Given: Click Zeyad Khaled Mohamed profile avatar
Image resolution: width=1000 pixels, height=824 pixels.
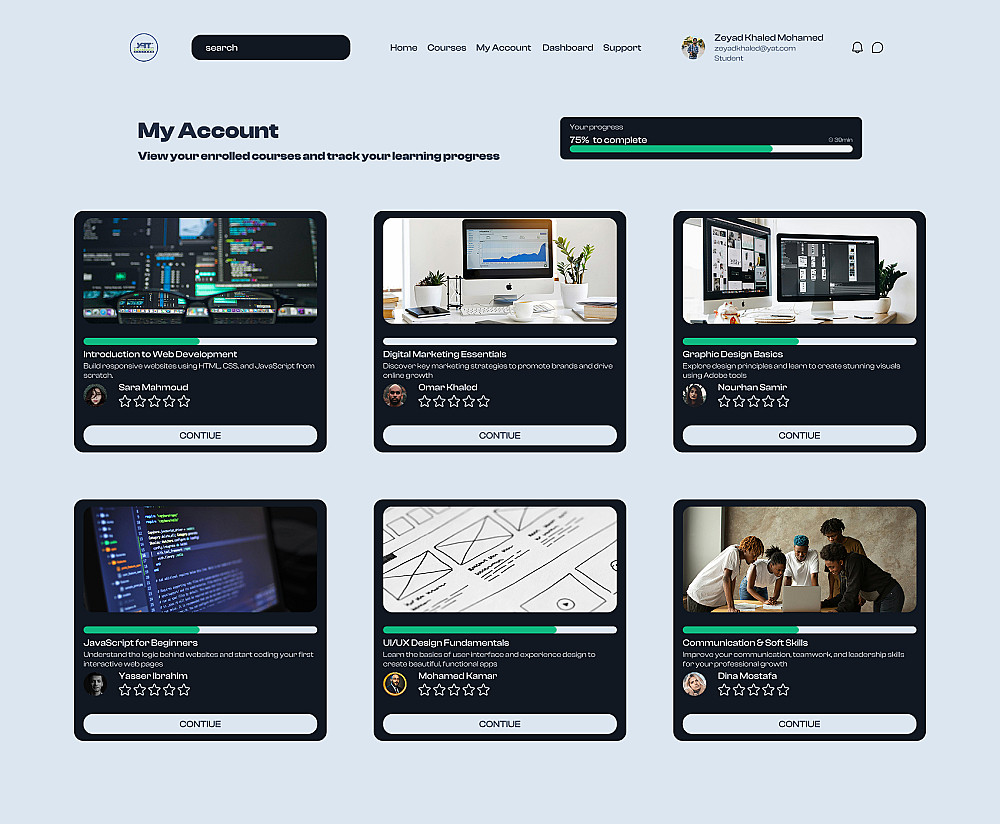Looking at the screenshot, I should 693,48.
